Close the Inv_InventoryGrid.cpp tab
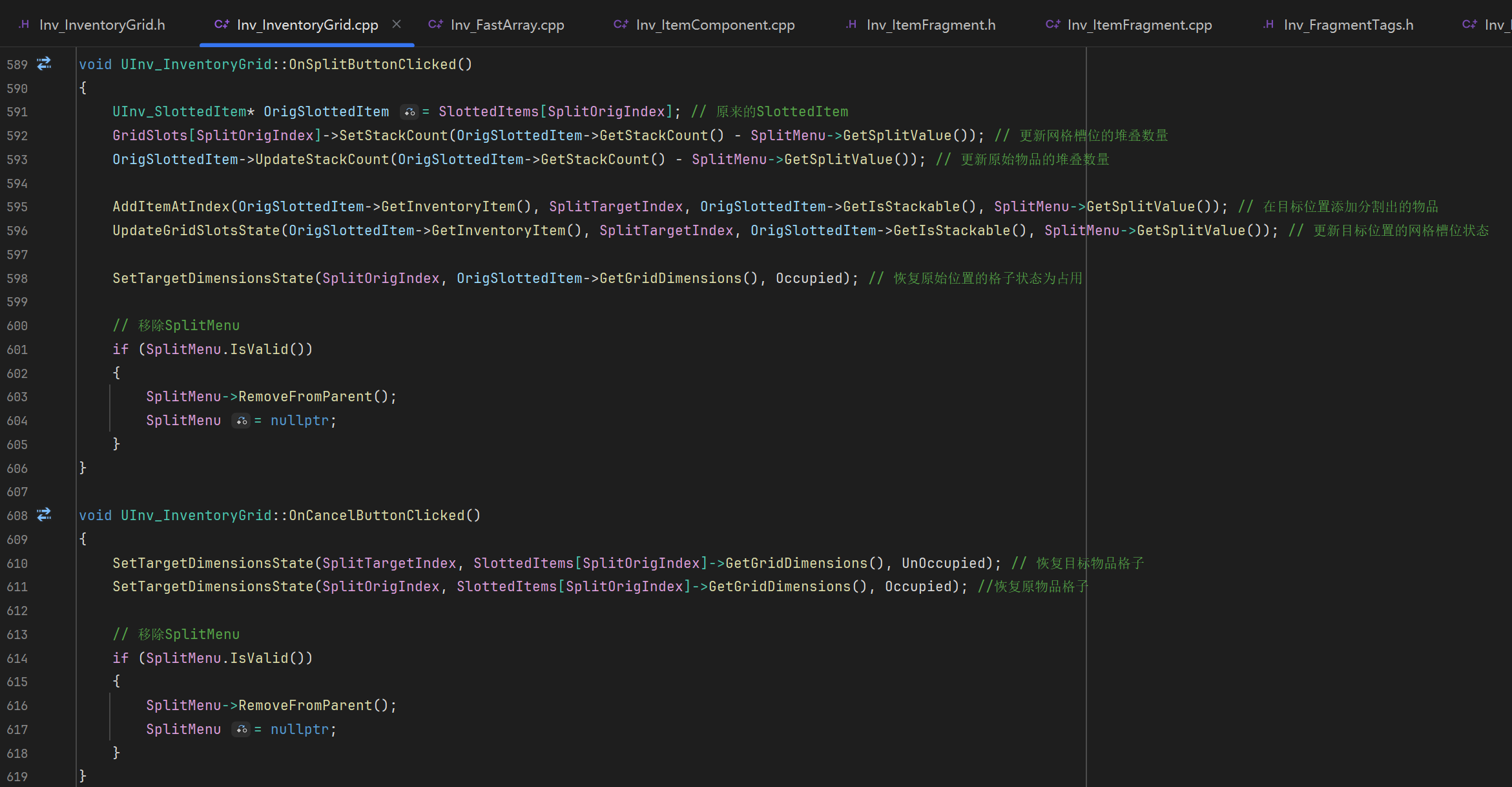1512x787 pixels. point(397,25)
